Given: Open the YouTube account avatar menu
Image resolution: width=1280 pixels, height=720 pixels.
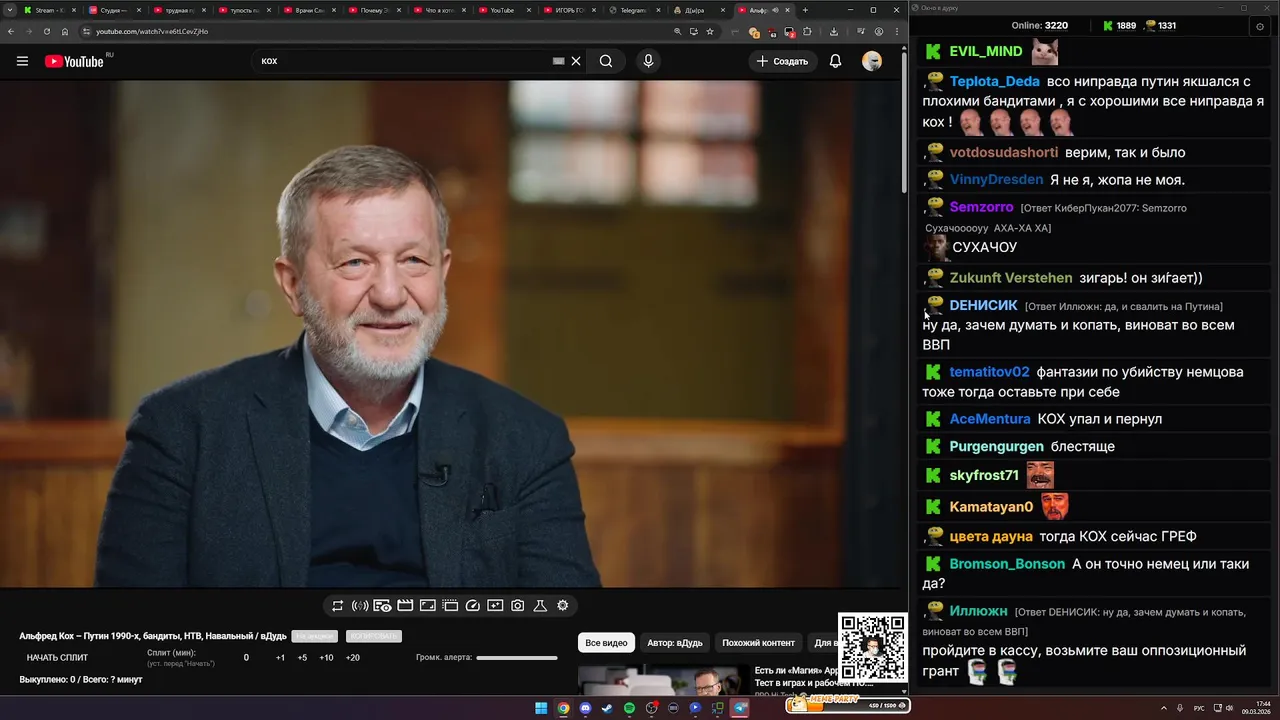Looking at the screenshot, I should [x=872, y=61].
